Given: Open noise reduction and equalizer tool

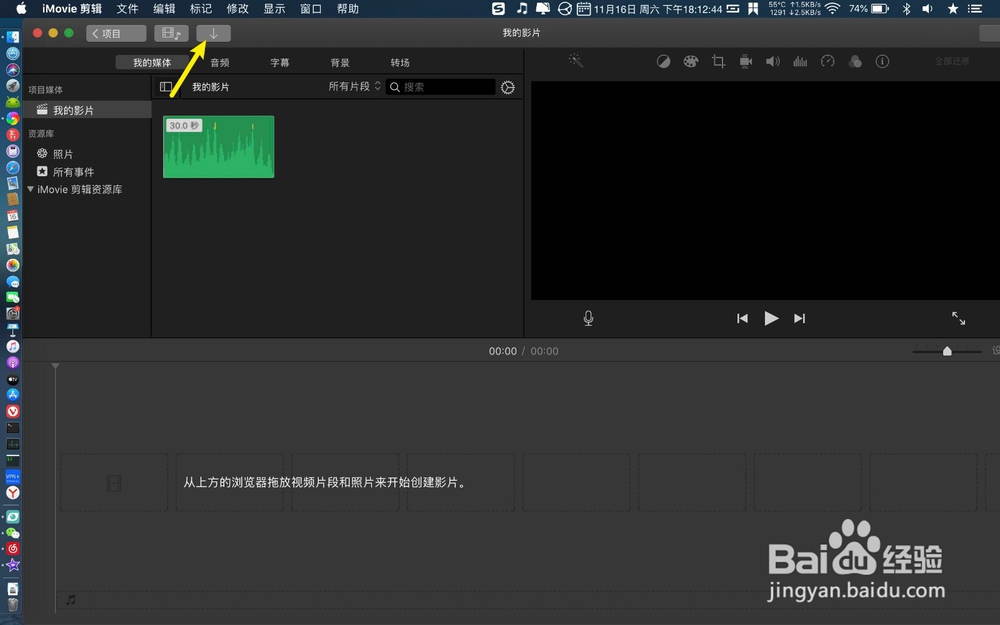Looking at the screenshot, I should (800, 61).
